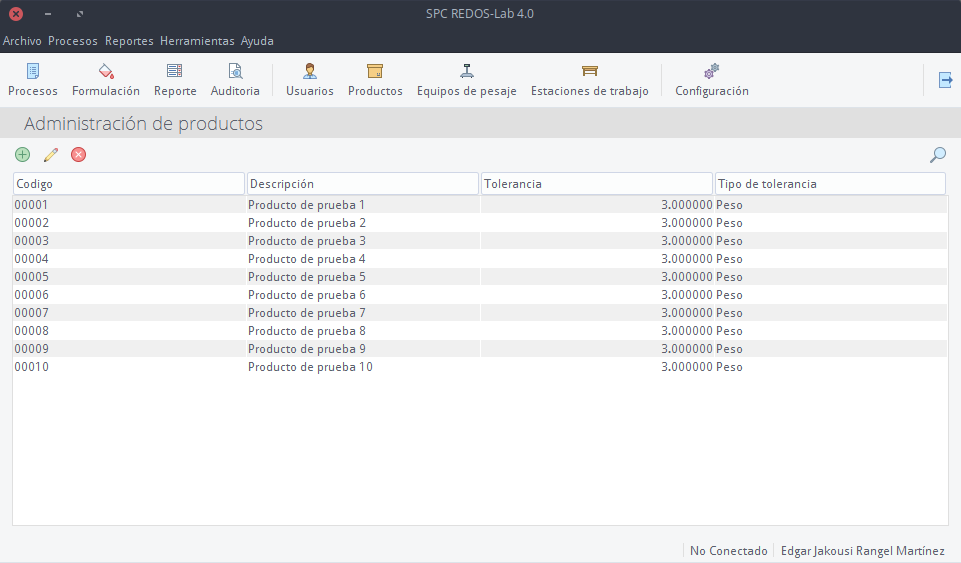The image size is (961, 563).
Task: Select row with code 00002
Action: (x=480, y=222)
